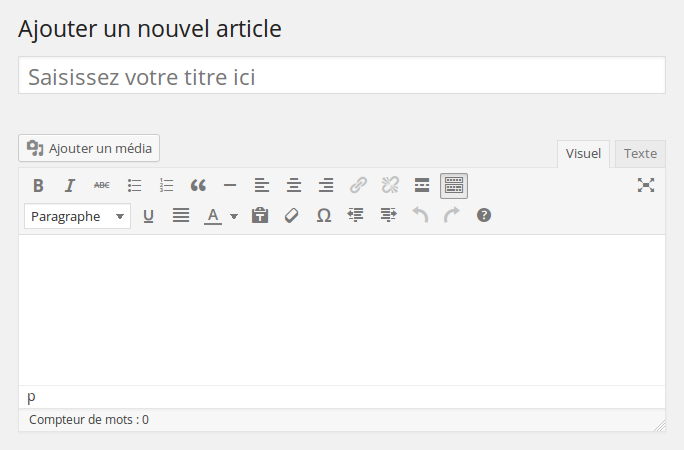Open the keyboard shortcuts help
Image resolution: width=684 pixels, height=450 pixels.
(x=484, y=216)
